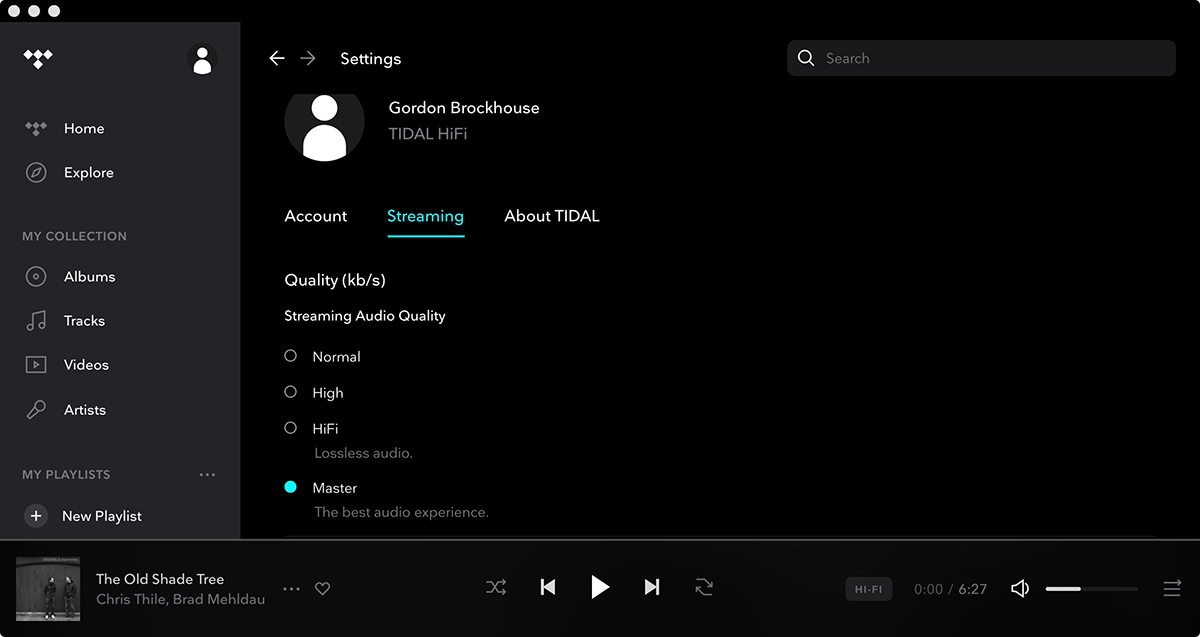The width and height of the screenshot is (1200, 637).
Task: Skip to the previous track
Action: (x=548, y=587)
